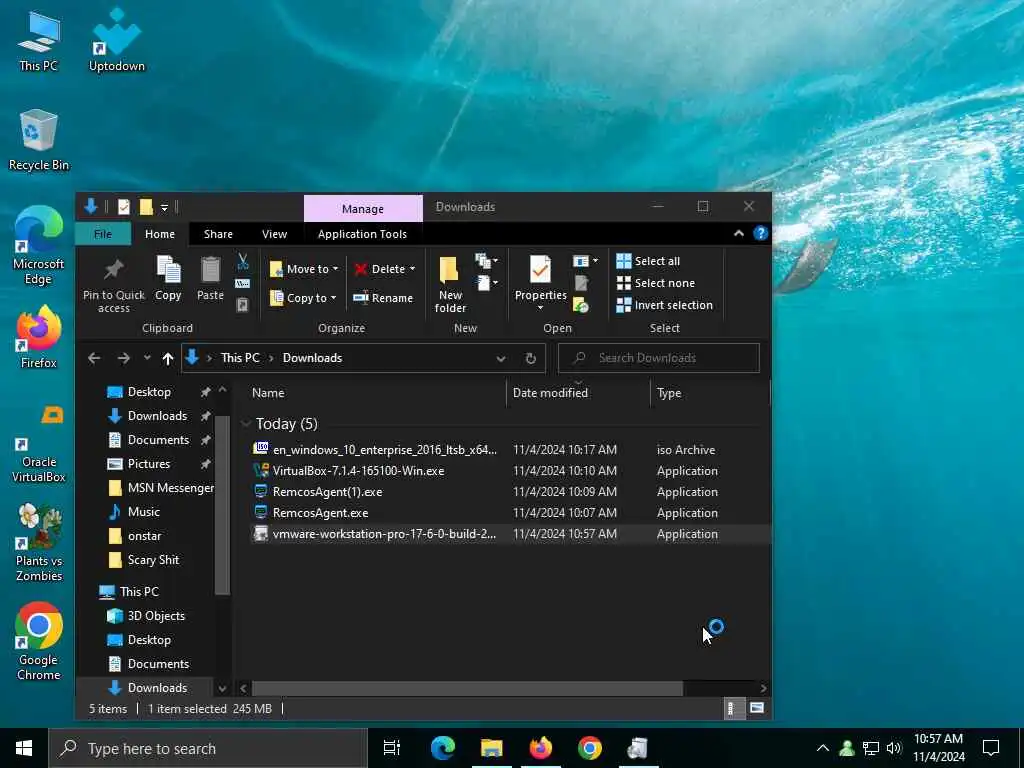Click the Paste shortcut icon in Clipboard
1024x768 pixels.
(x=242, y=305)
